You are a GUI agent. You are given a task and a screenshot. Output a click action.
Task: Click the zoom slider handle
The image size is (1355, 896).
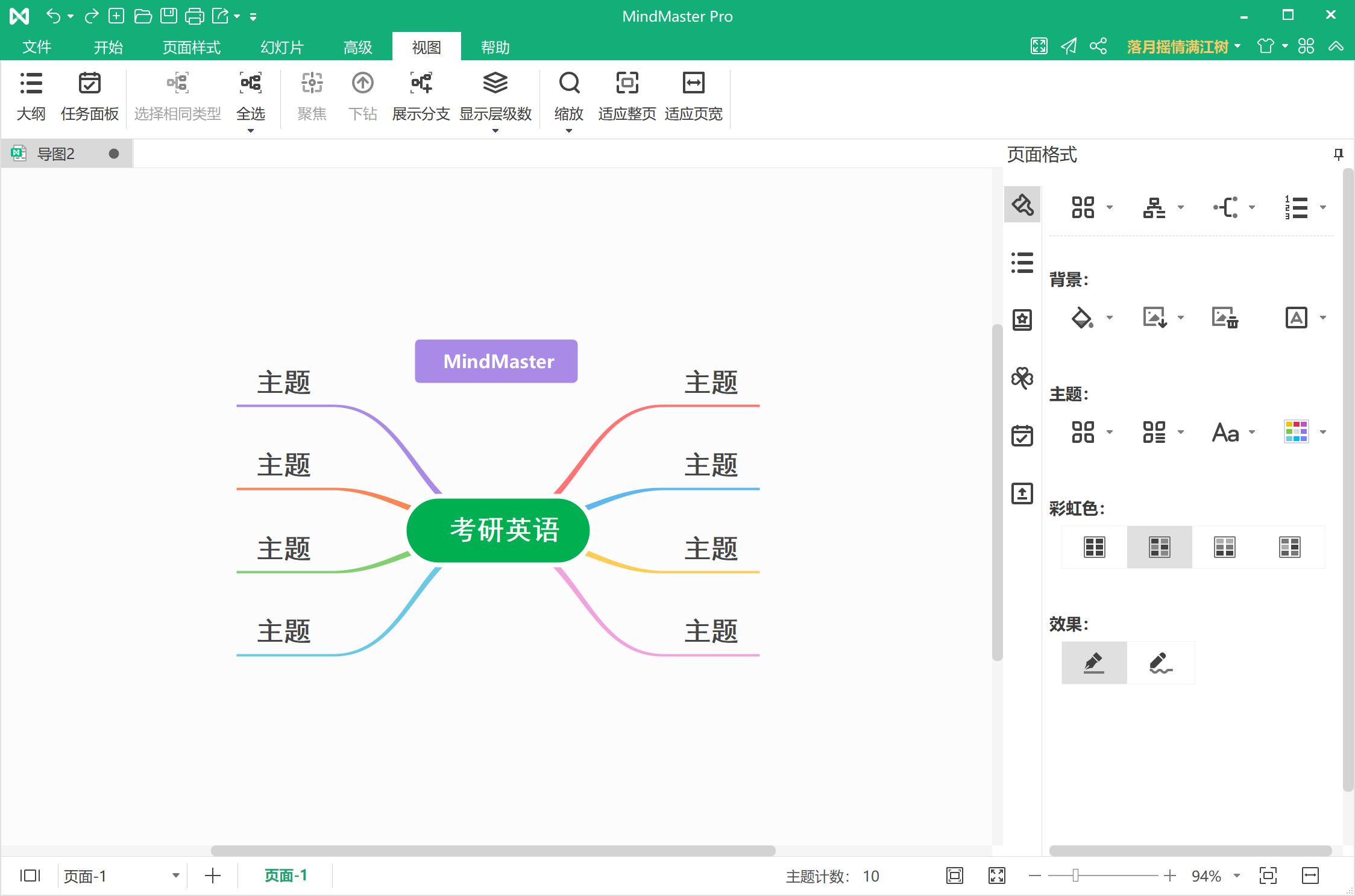click(1075, 876)
